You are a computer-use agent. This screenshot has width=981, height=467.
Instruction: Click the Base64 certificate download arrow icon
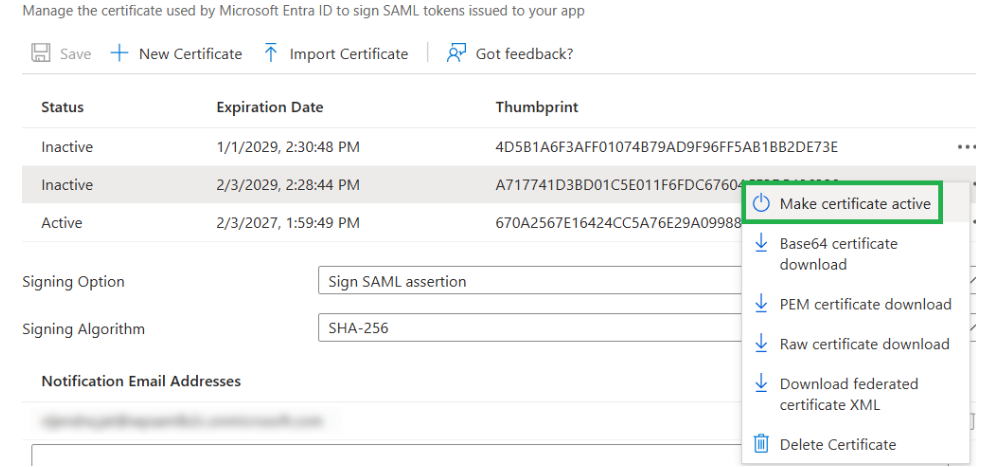(762, 243)
